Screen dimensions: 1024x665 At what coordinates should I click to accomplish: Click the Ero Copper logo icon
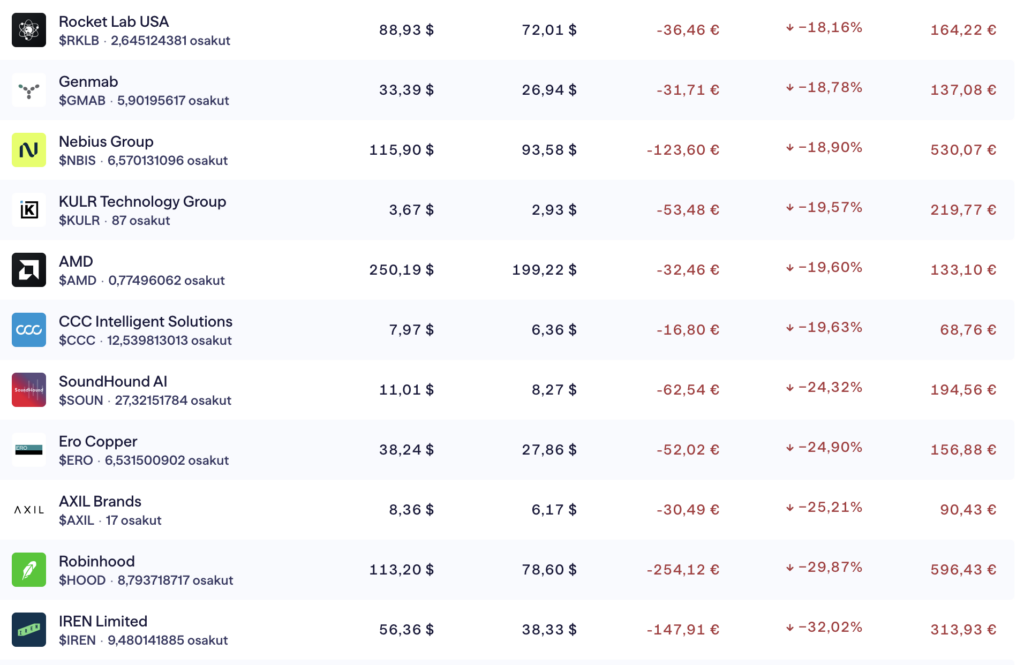(x=29, y=450)
